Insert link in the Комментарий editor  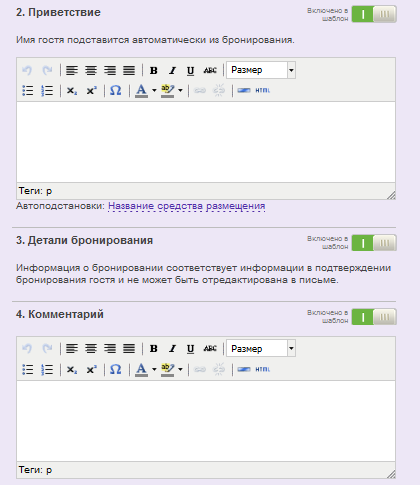click(x=200, y=369)
